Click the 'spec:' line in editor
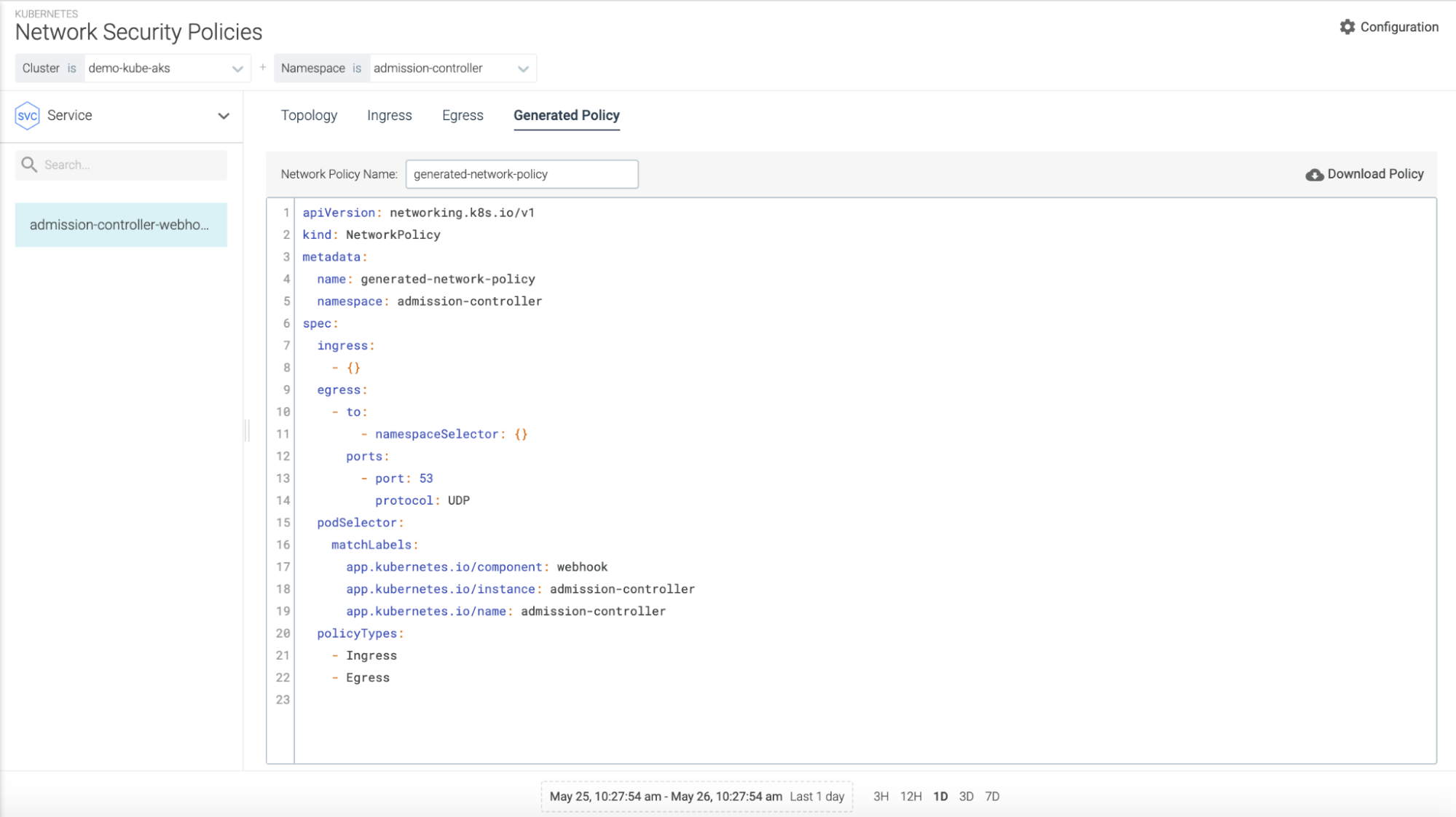Image resolution: width=1456 pixels, height=817 pixels. (x=320, y=323)
